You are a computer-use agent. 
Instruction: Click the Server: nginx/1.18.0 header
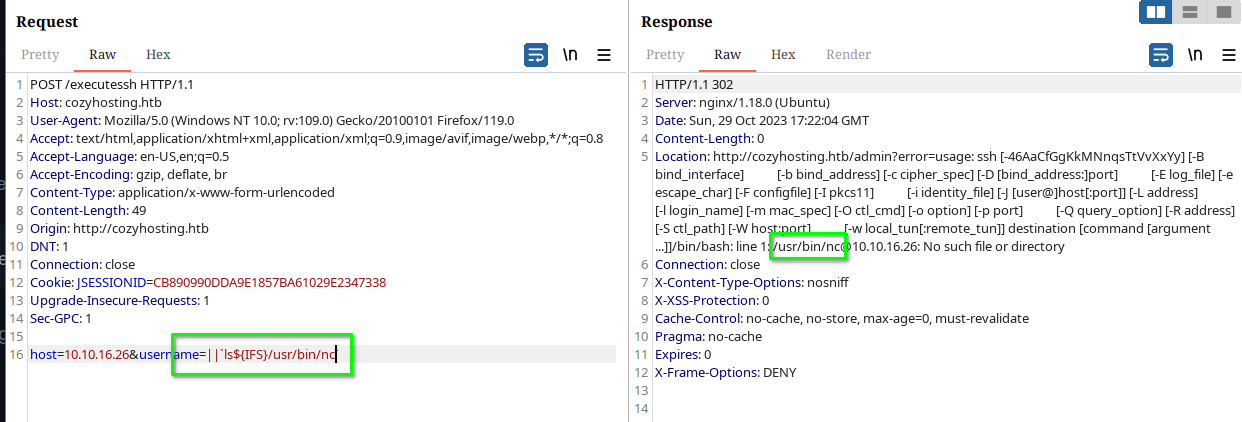[x=742, y=102]
